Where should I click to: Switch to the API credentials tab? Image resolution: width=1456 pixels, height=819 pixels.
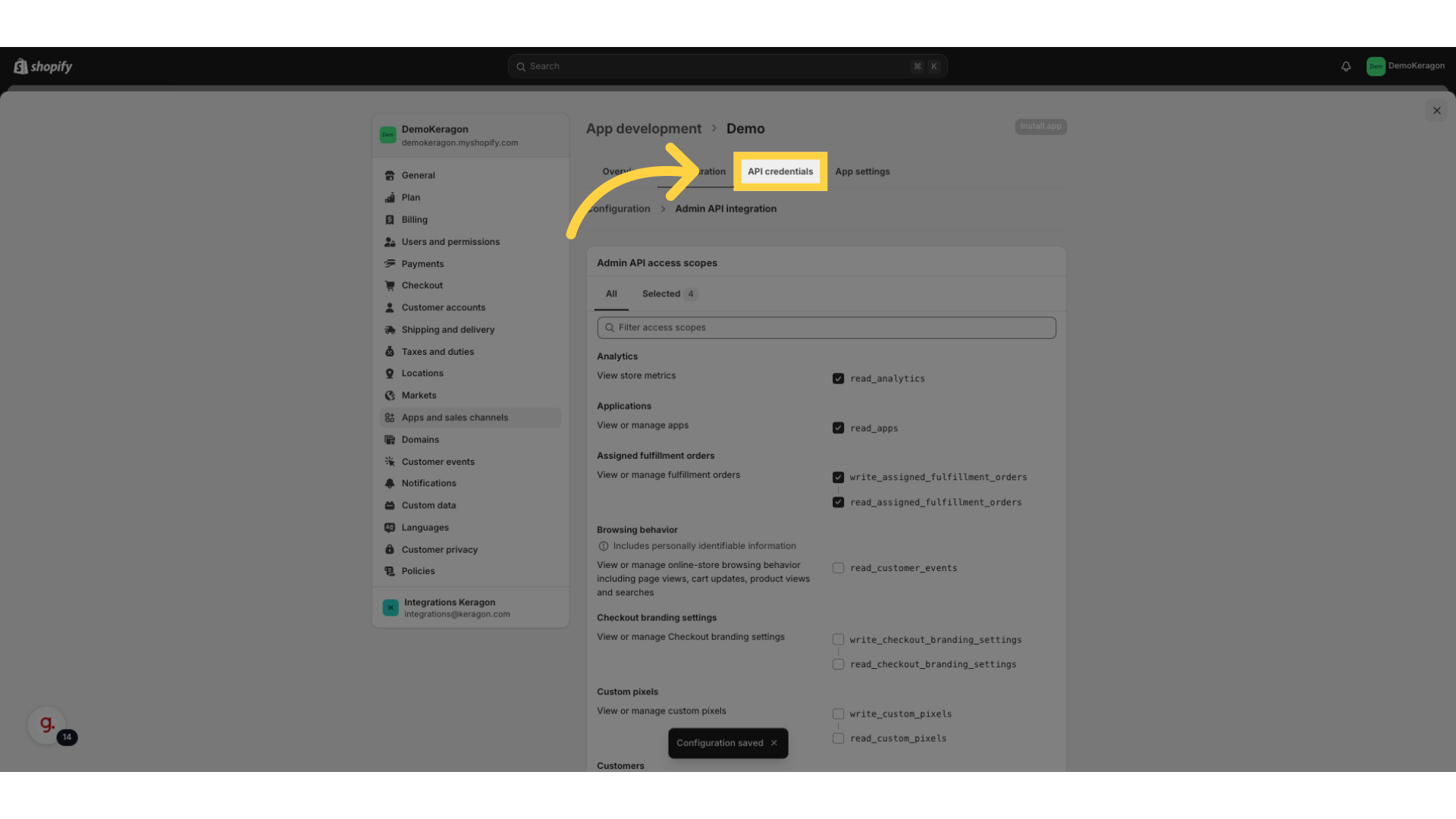[x=780, y=171]
